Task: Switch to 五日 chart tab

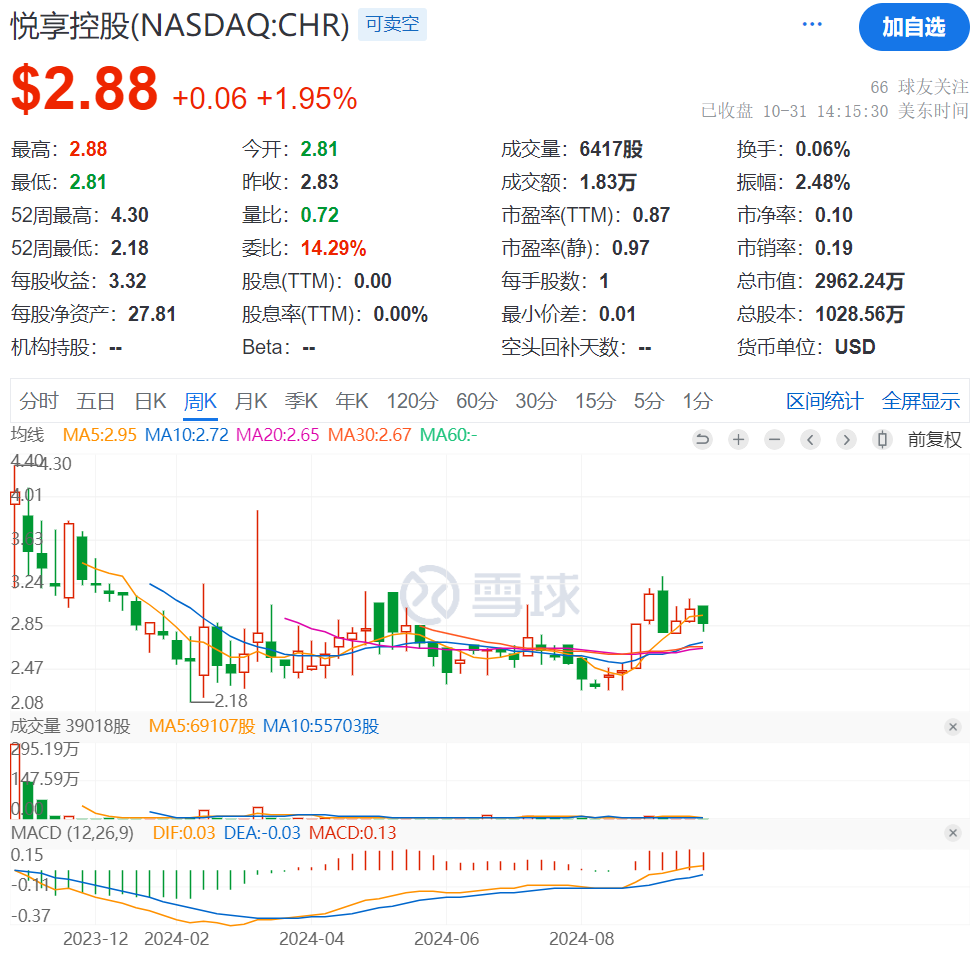Action: pos(96,401)
